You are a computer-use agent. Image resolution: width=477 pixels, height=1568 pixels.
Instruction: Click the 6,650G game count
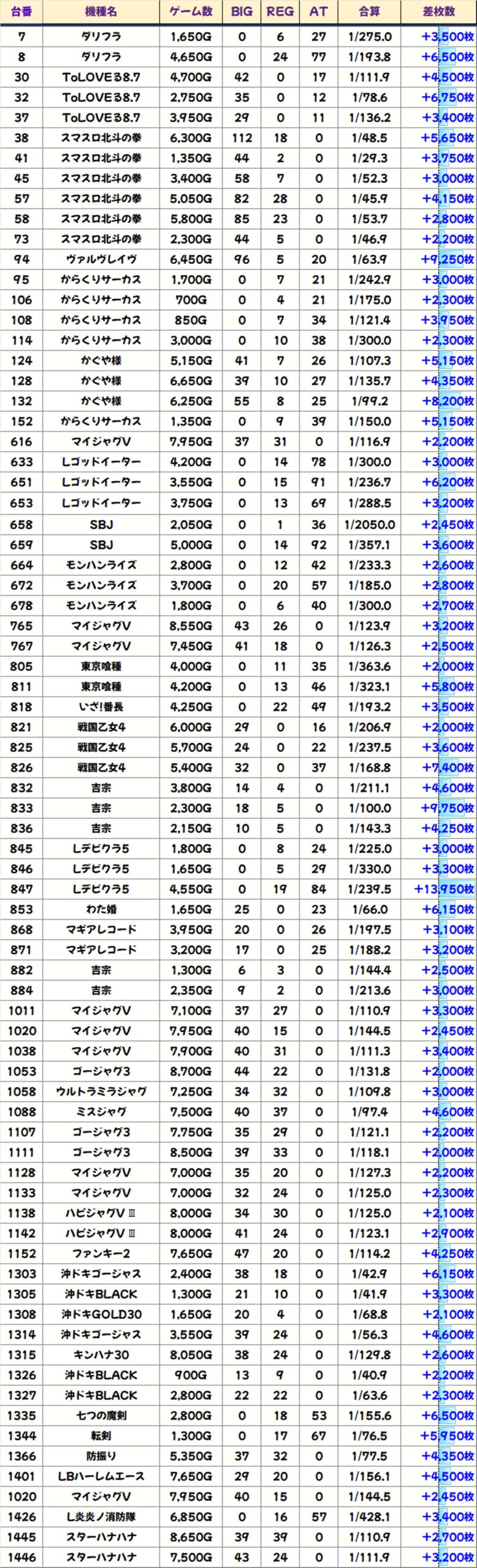191,381
